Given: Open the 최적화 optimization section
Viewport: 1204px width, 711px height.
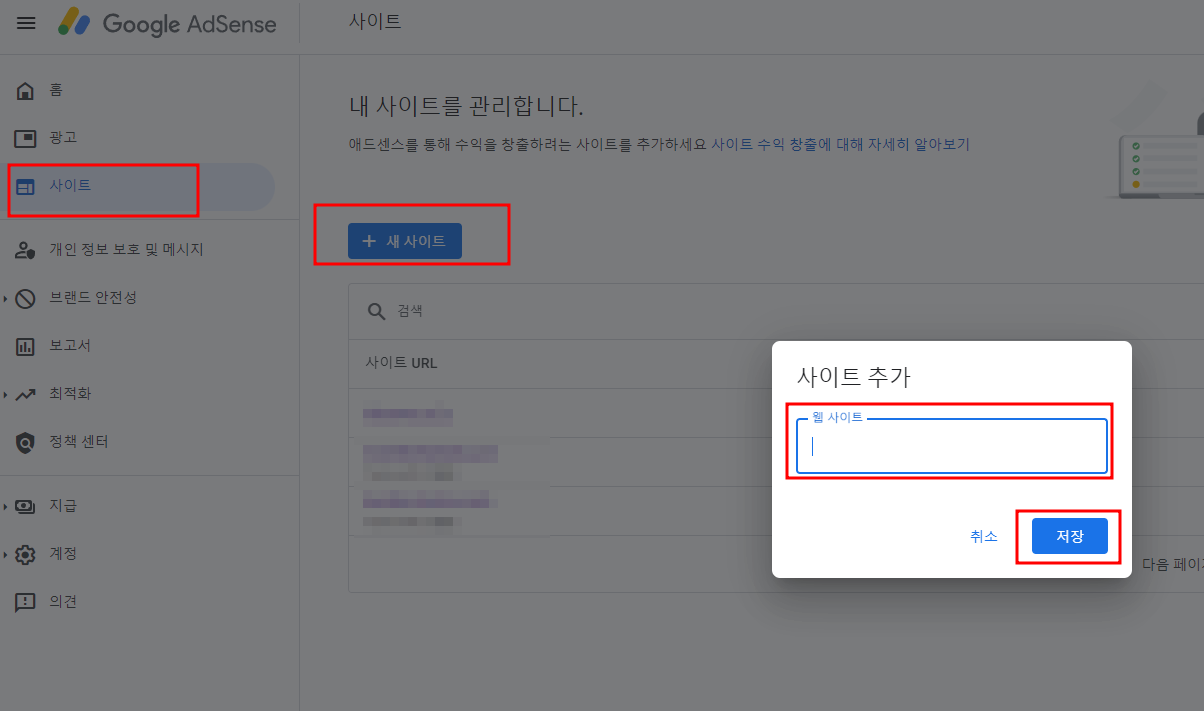Looking at the screenshot, I should [x=25, y=393].
